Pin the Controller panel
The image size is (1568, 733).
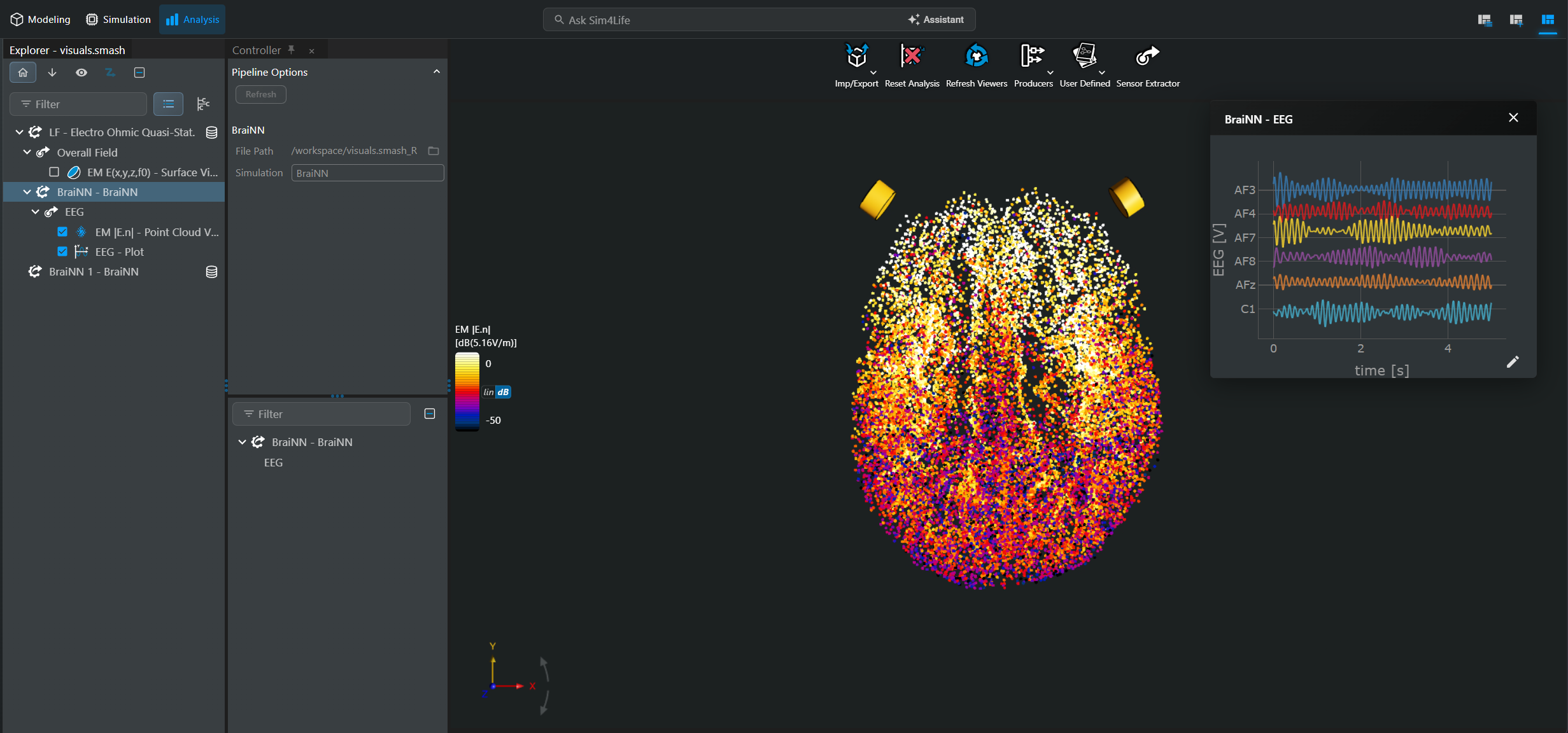coord(291,50)
